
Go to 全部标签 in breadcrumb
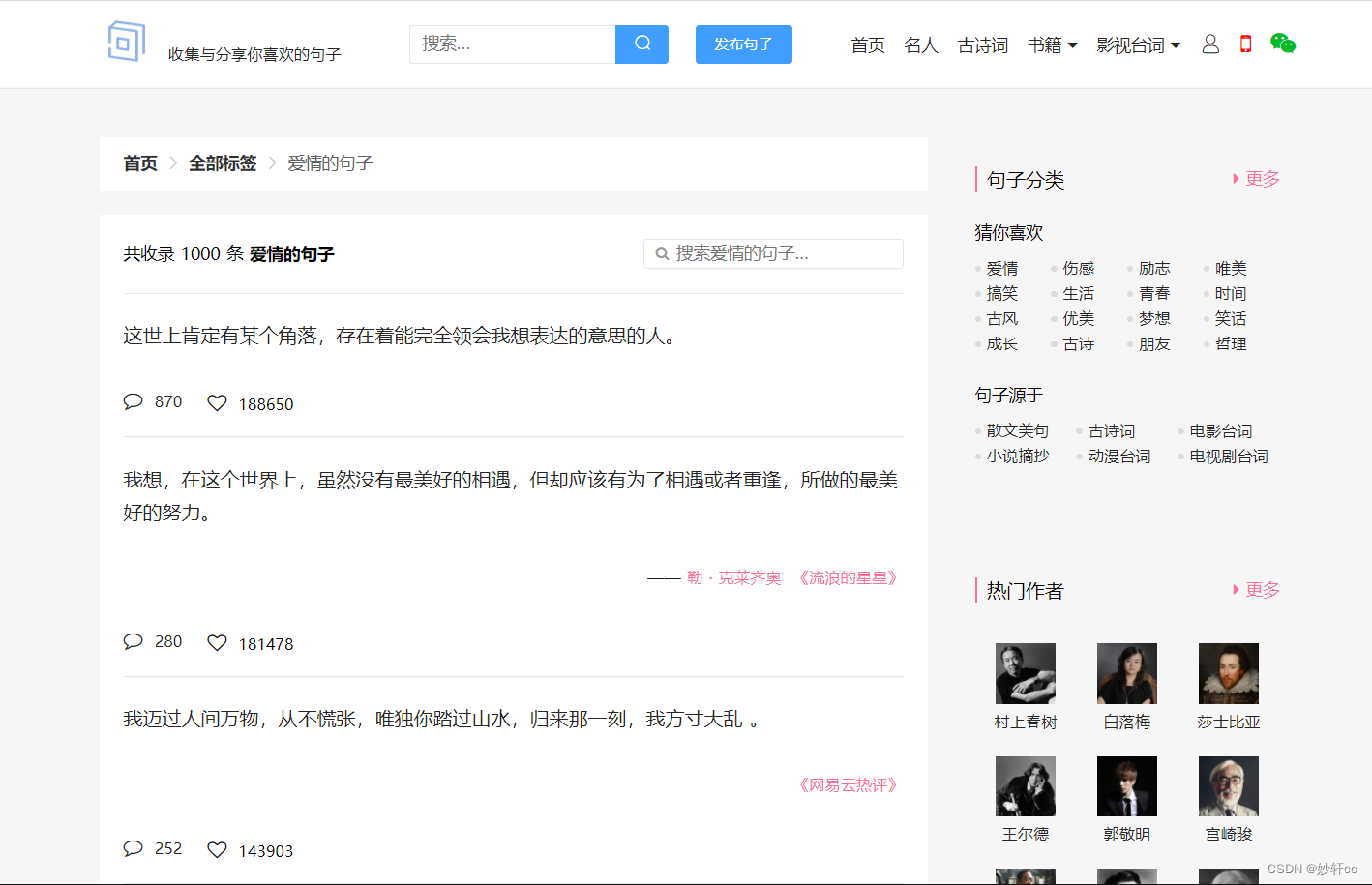point(223,163)
